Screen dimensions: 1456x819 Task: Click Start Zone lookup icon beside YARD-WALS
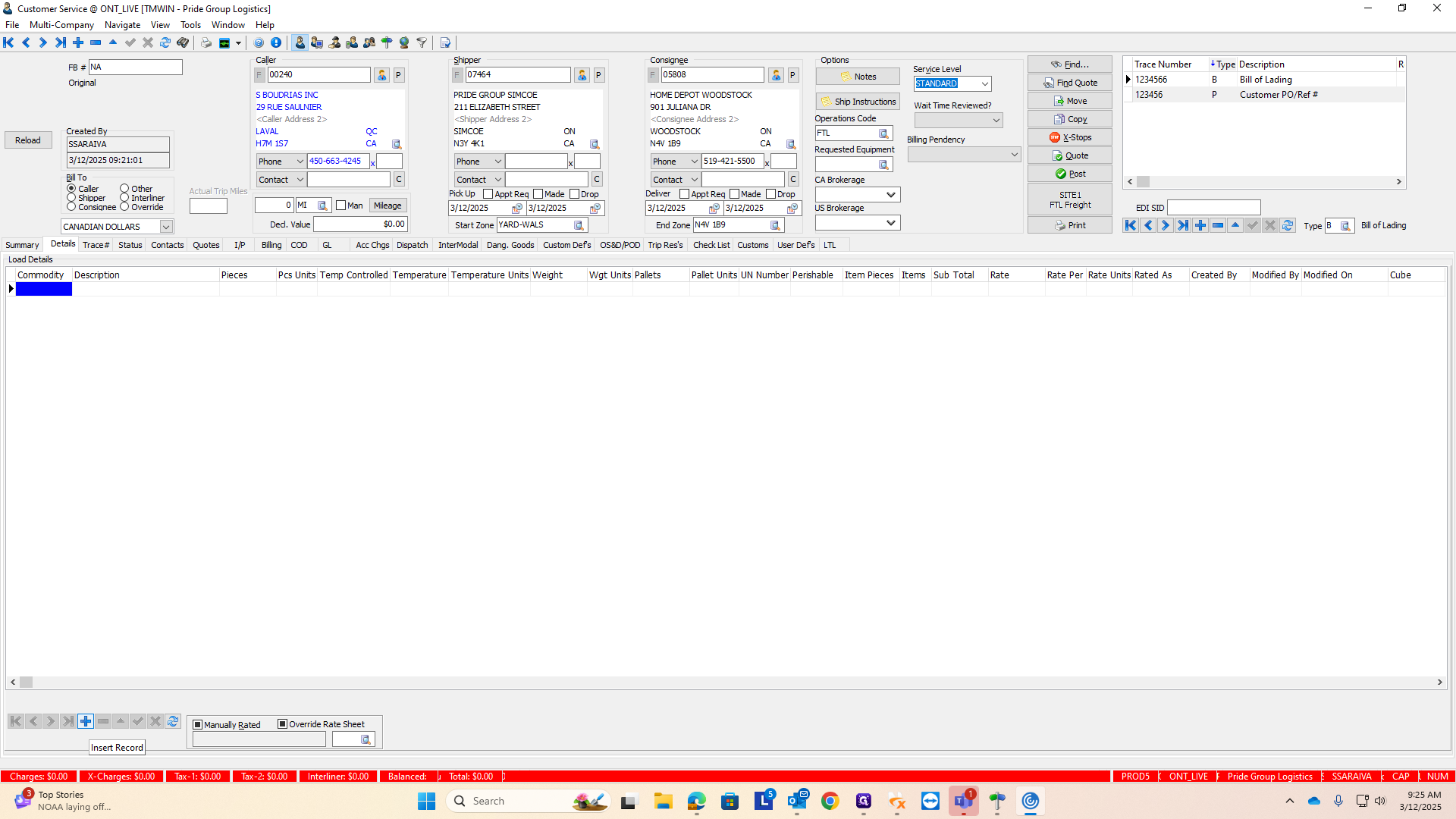click(579, 226)
